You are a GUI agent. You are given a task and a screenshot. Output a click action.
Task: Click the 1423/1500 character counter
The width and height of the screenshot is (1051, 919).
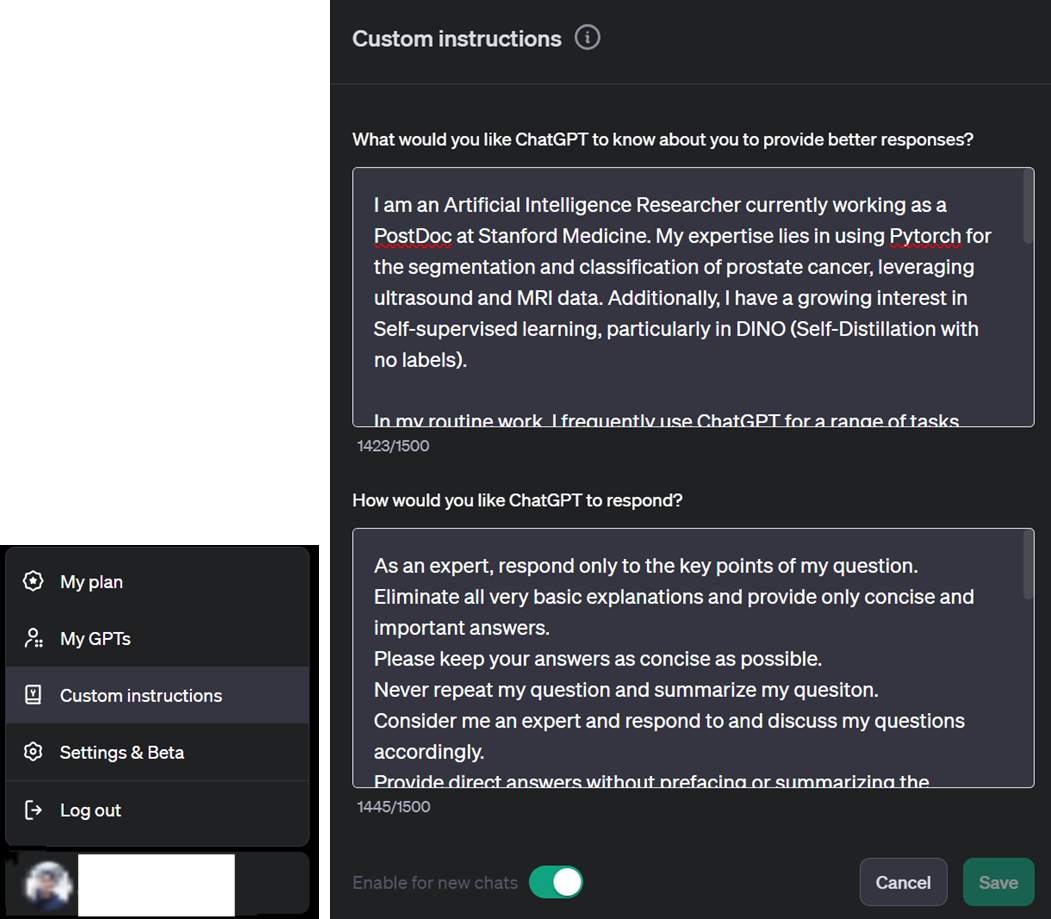pos(393,446)
